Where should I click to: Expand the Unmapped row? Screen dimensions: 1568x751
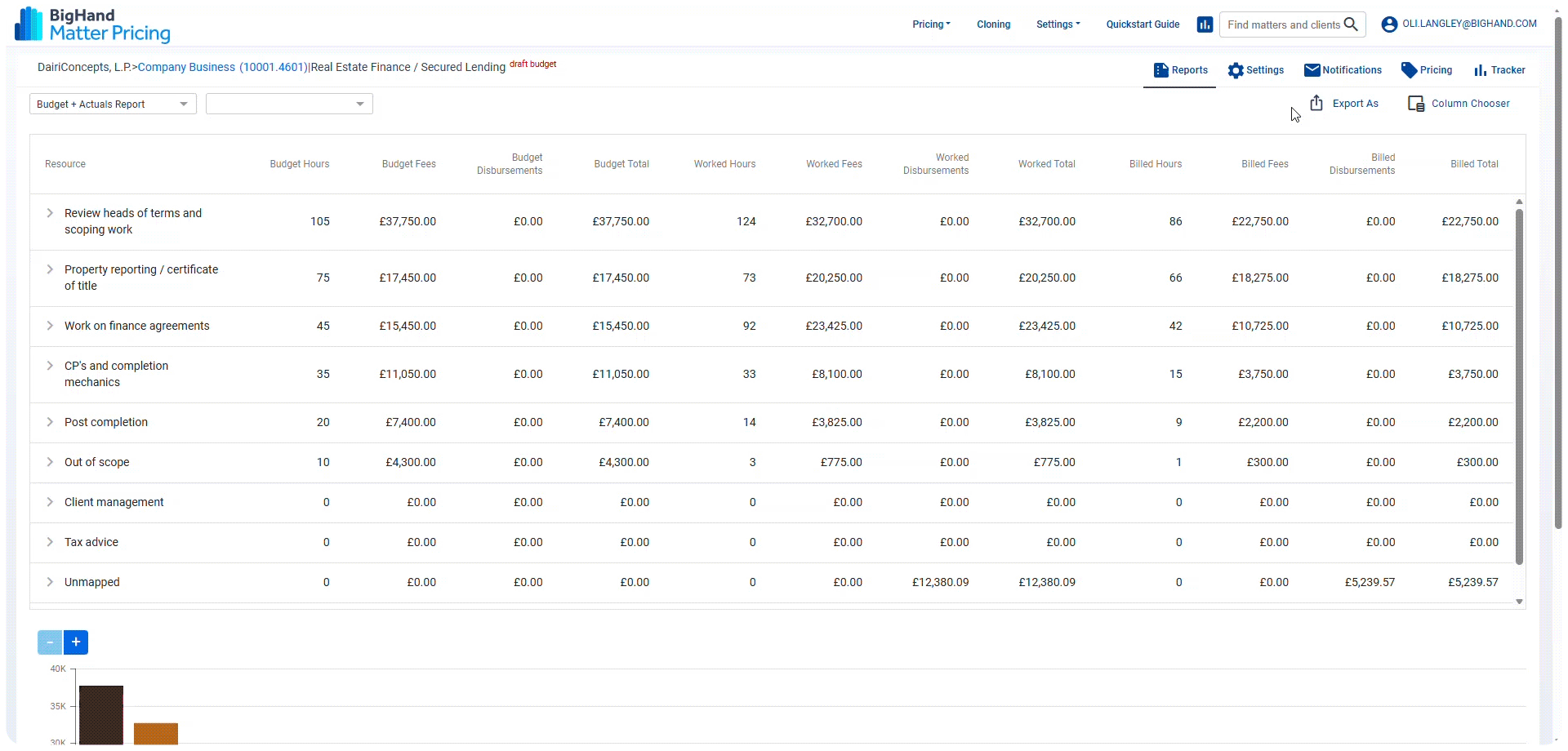[x=50, y=582]
